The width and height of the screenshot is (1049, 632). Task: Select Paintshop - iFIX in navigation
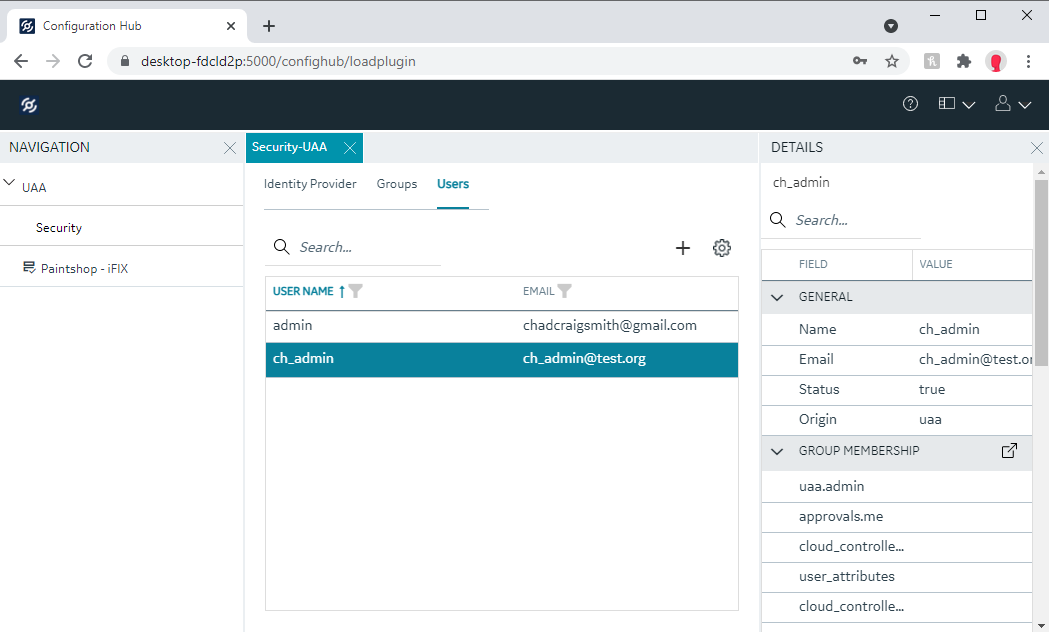(84, 268)
